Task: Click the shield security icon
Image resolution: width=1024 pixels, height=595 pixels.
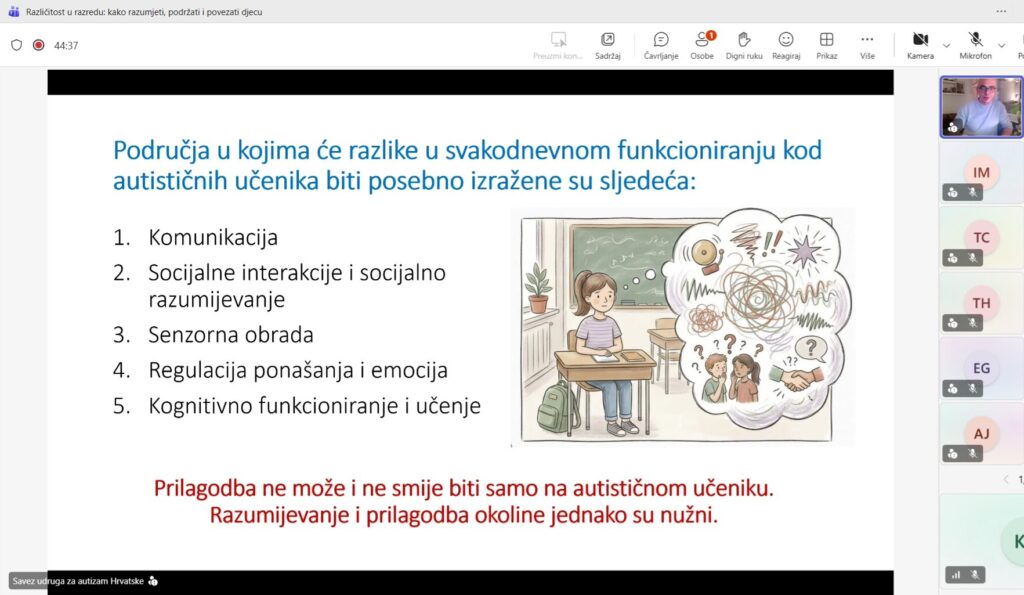Action: [x=16, y=45]
